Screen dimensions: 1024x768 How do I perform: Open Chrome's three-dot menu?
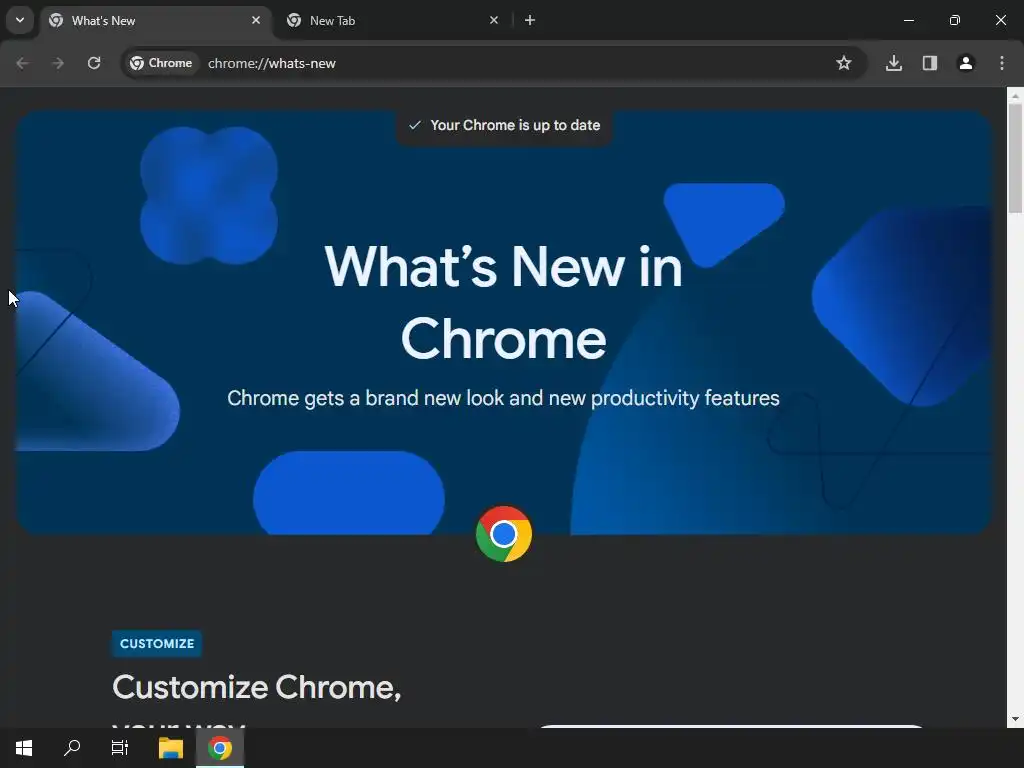tap(1002, 63)
